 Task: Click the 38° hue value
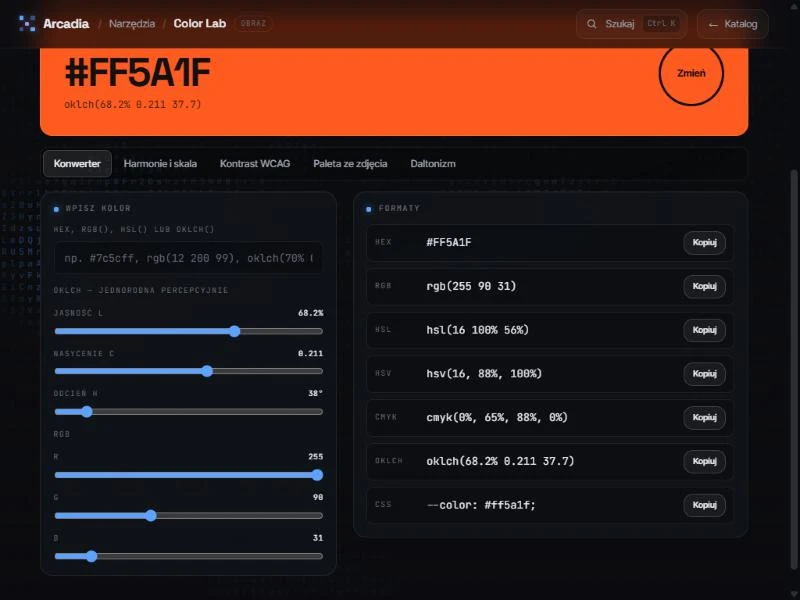(315, 393)
